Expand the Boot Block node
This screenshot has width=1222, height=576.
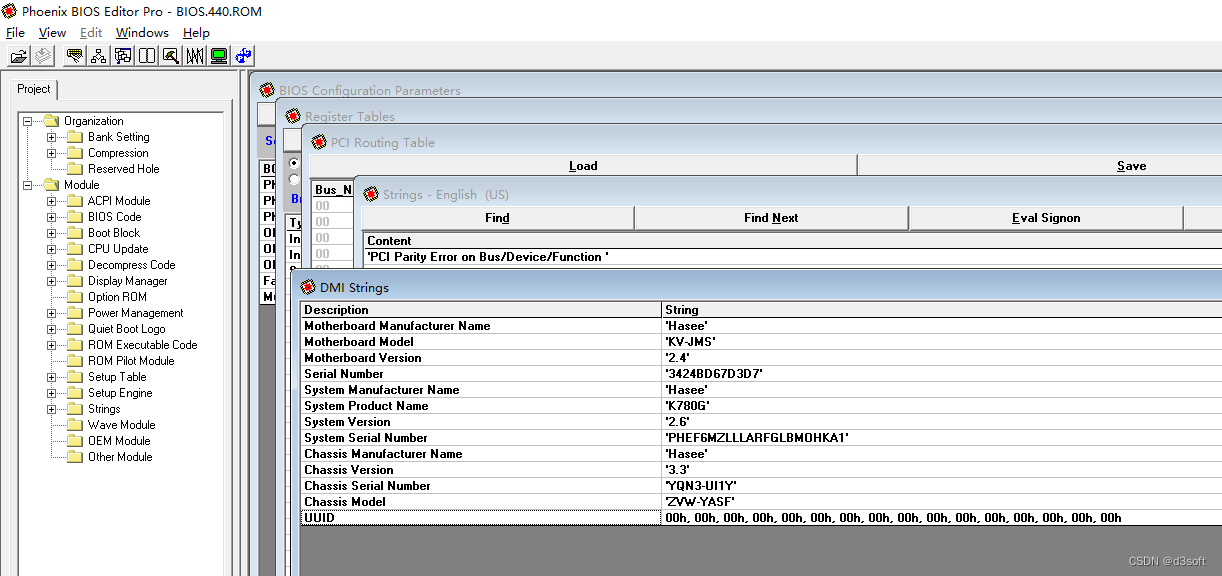tap(52, 233)
